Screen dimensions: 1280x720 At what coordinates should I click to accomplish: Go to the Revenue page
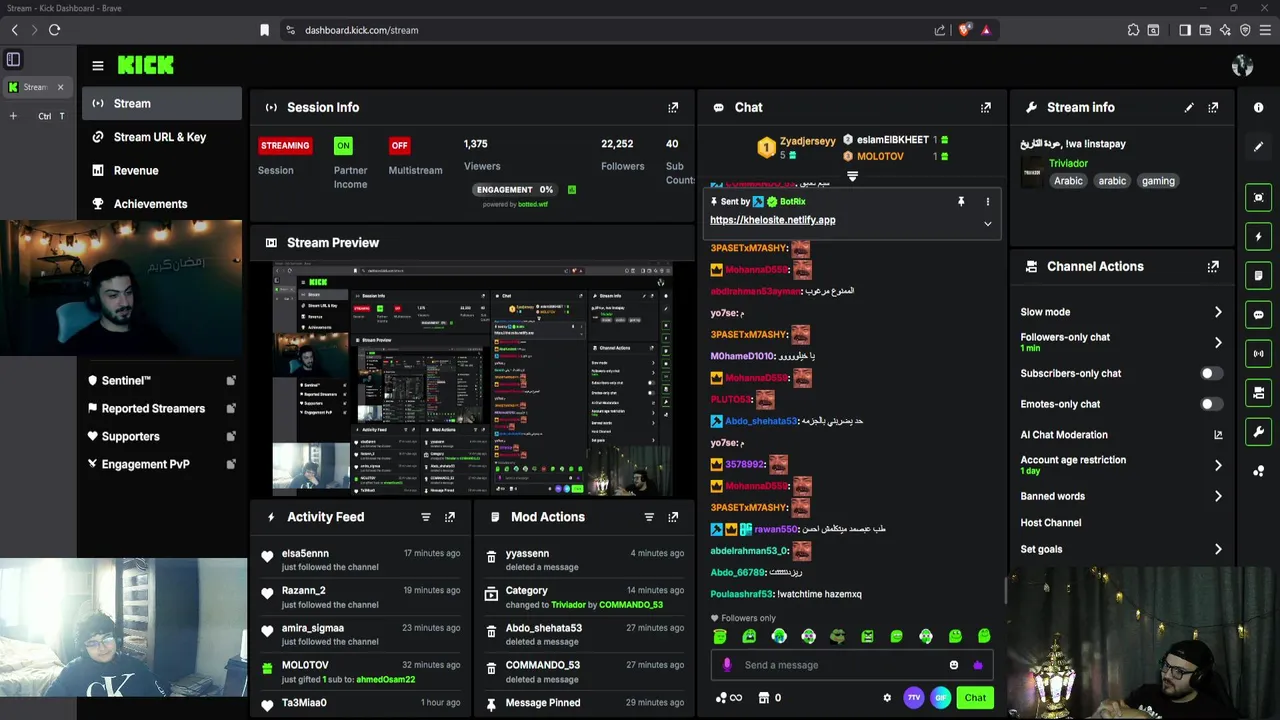[162, 170]
